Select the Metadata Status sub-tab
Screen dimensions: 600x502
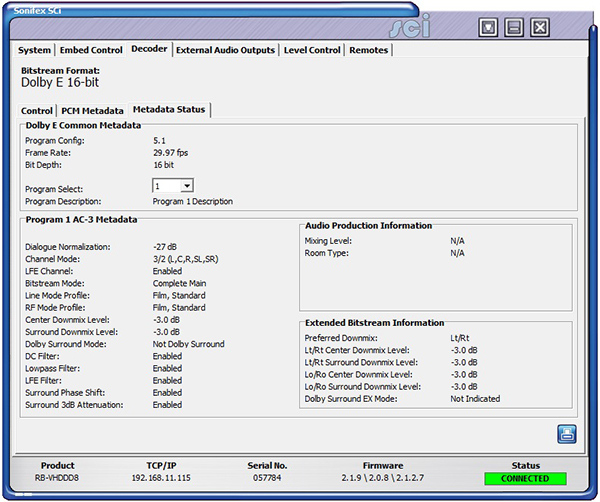[x=169, y=109]
